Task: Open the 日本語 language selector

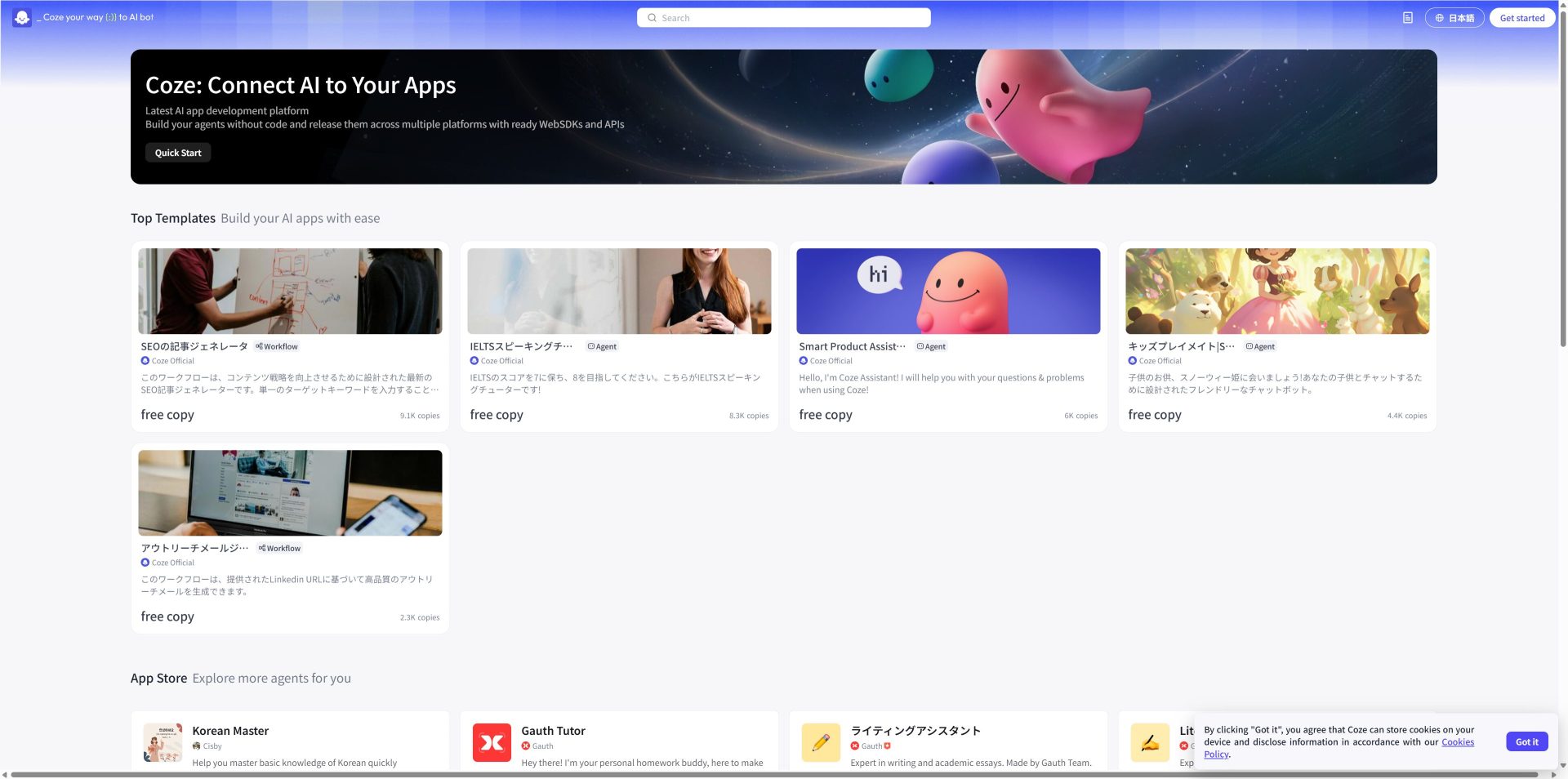Action: click(x=1454, y=18)
